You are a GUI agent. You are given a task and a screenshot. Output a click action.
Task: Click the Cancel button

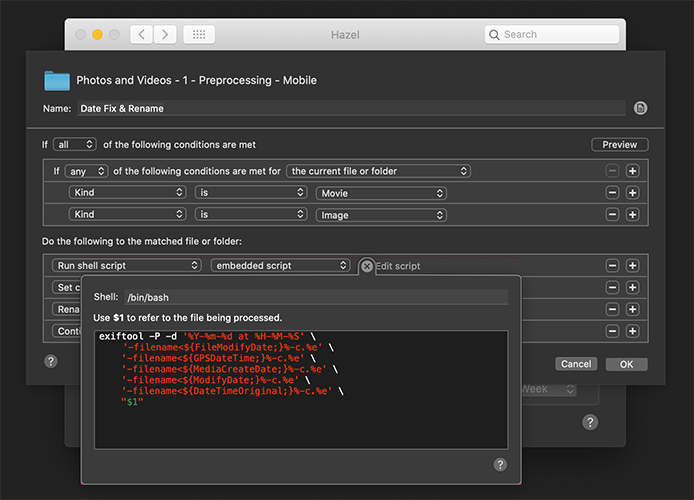pos(576,364)
